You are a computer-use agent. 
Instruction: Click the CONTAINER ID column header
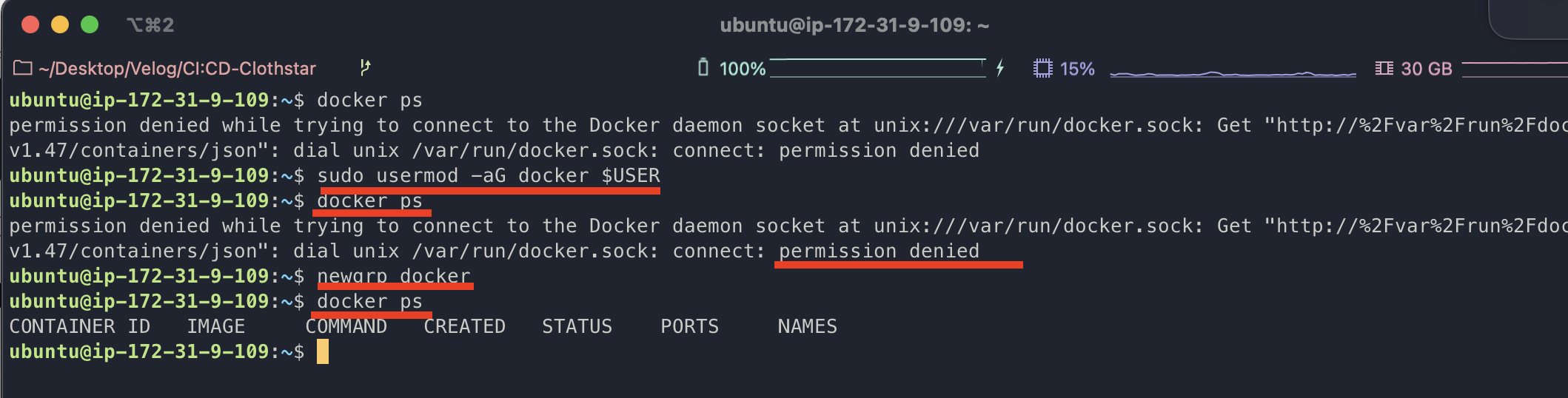point(80,326)
